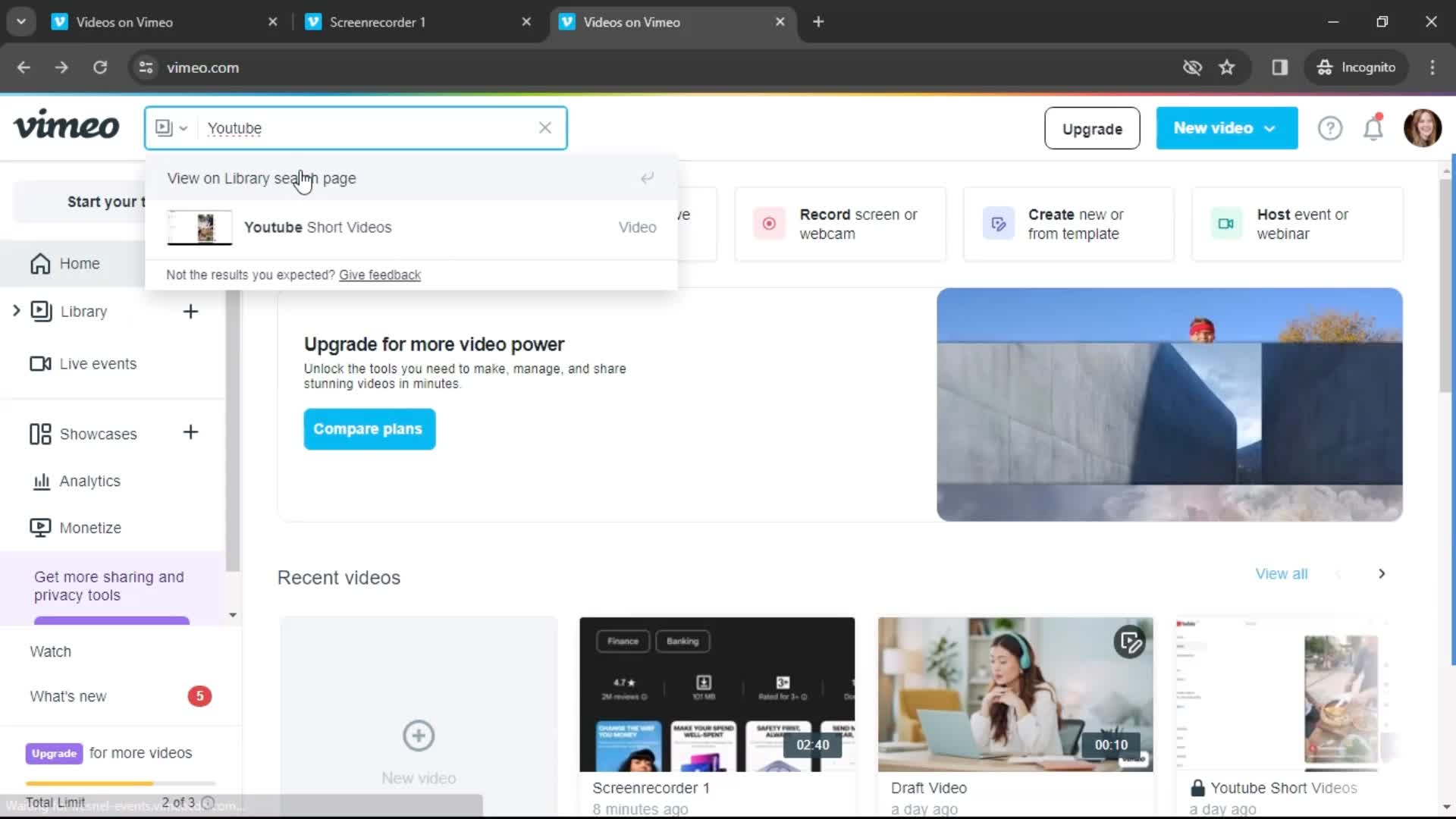
Task: Select the Home menu item
Action: click(80, 263)
